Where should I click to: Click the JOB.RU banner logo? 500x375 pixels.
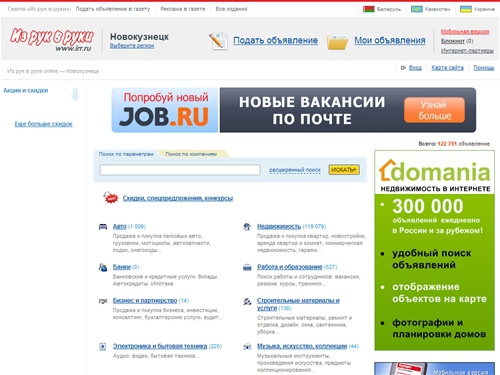[x=165, y=110]
